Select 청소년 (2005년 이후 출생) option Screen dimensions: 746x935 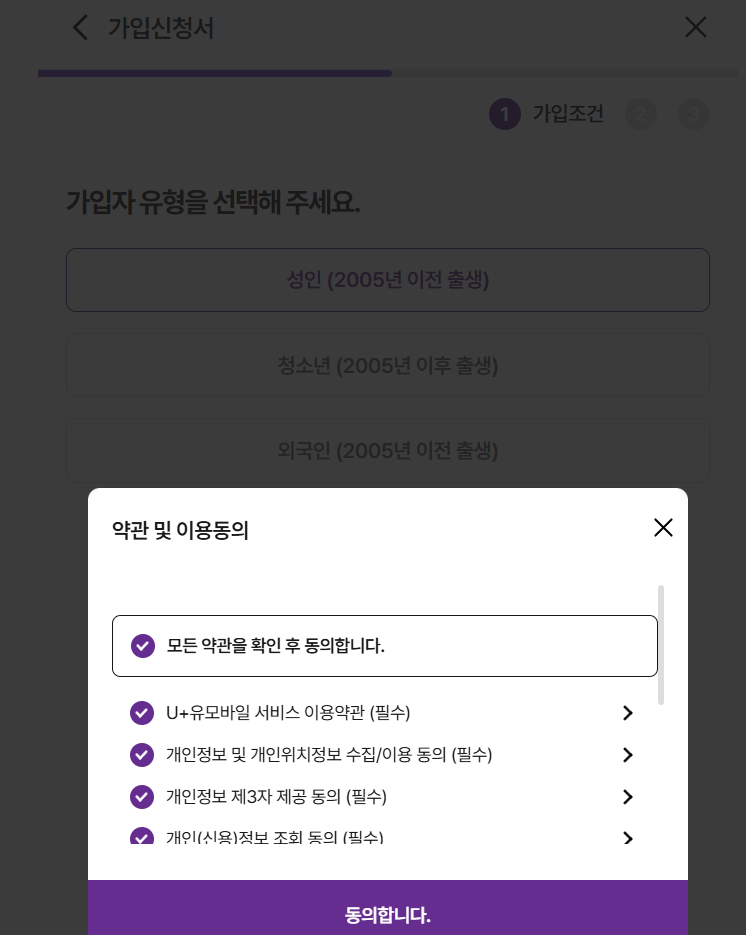click(x=388, y=365)
